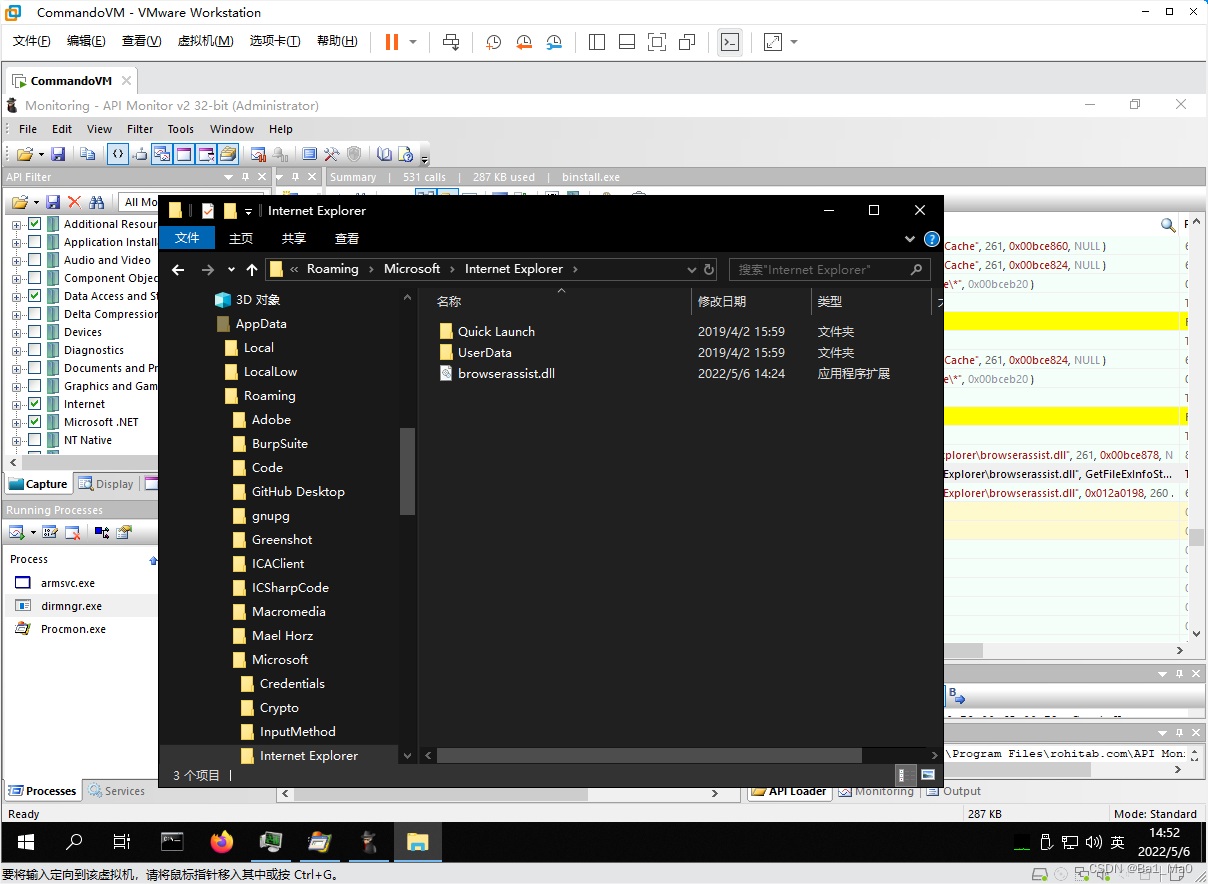Expand the Explorer ribbon chevron

pyautogui.click(x=910, y=239)
